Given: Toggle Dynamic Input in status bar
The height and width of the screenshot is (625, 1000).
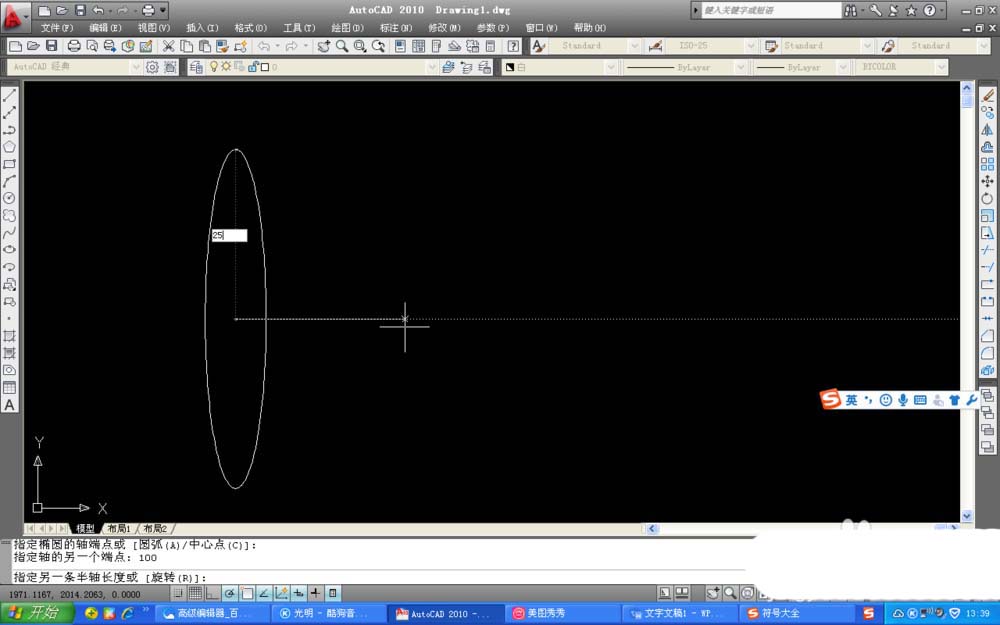Looking at the screenshot, I should click(298, 594).
